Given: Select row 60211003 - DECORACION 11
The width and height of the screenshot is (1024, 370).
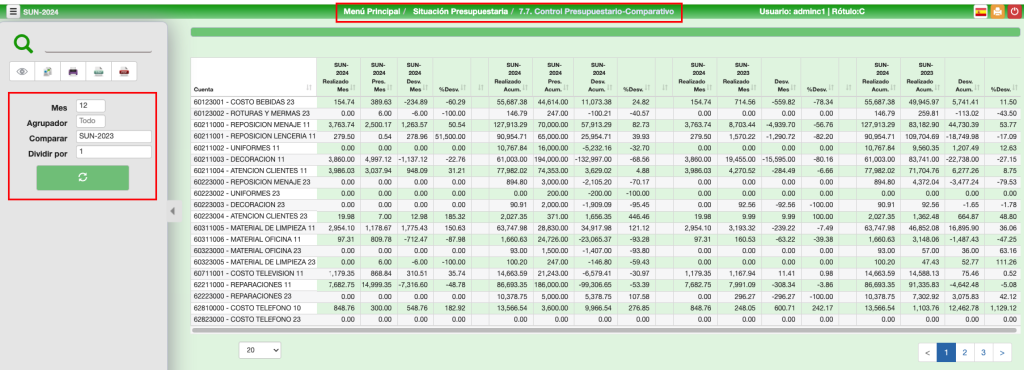Looking at the screenshot, I should [x=604, y=159].
